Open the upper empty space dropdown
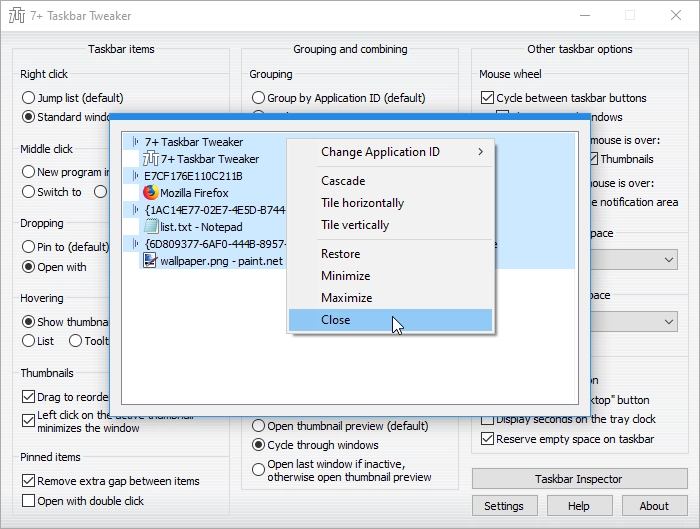Screen dimensions: 700x529 [x=634, y=260]
